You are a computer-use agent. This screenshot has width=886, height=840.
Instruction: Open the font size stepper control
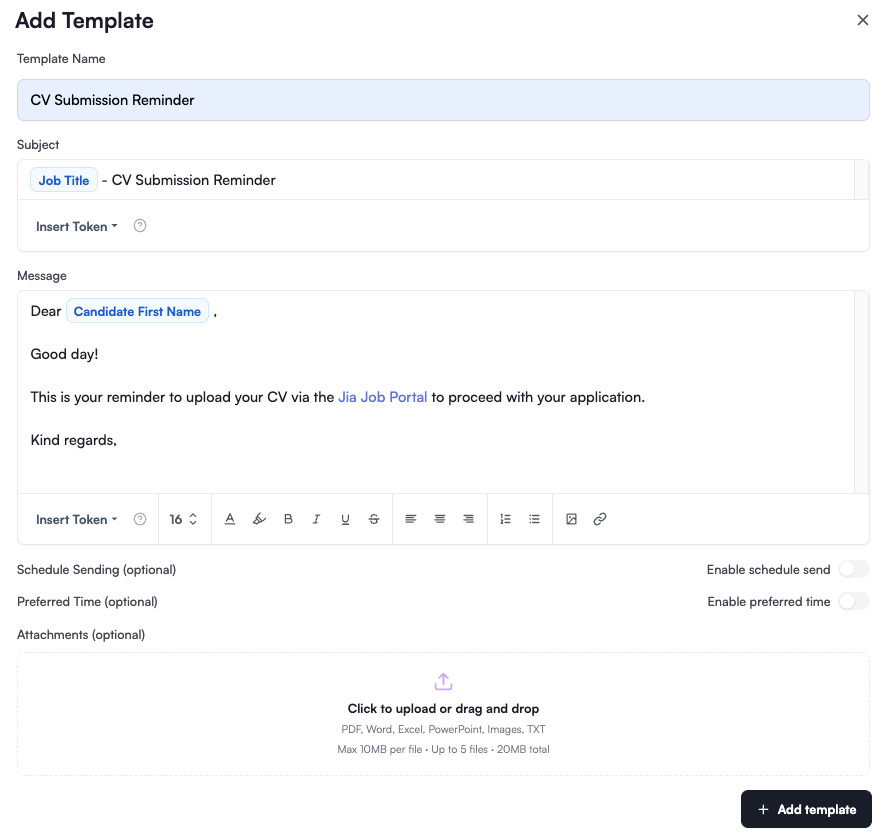tap(184, 519)
